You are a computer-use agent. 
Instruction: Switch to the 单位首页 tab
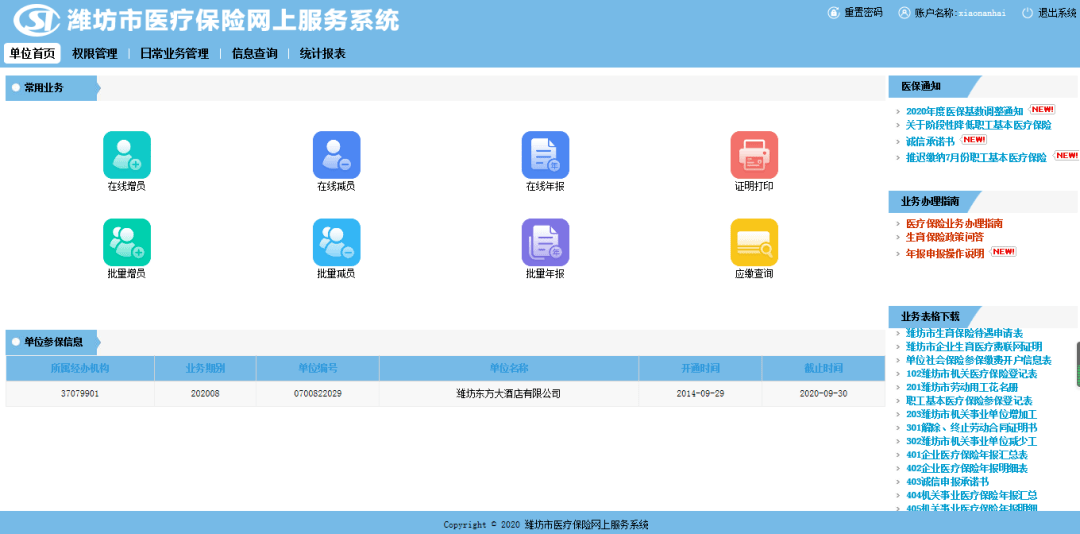32,54
